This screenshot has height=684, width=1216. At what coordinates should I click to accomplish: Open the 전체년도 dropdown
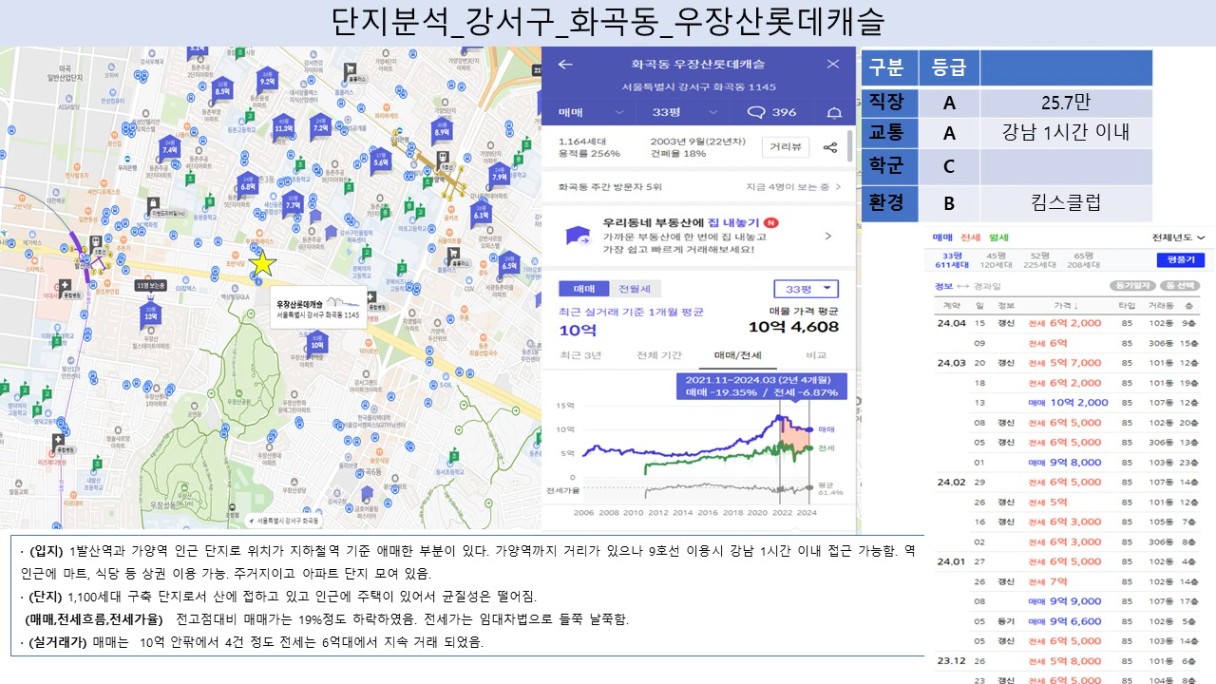1179,238
